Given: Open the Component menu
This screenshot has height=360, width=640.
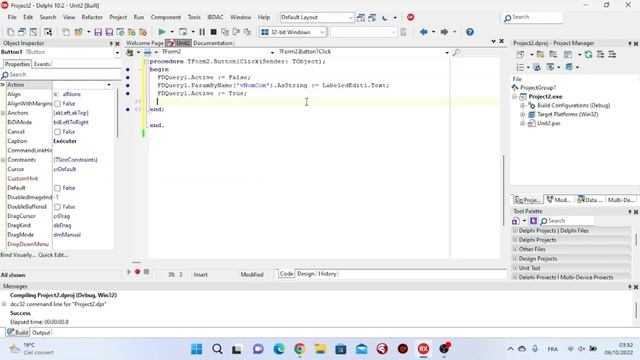Looking at the screenshot, I should pos(166,17).
